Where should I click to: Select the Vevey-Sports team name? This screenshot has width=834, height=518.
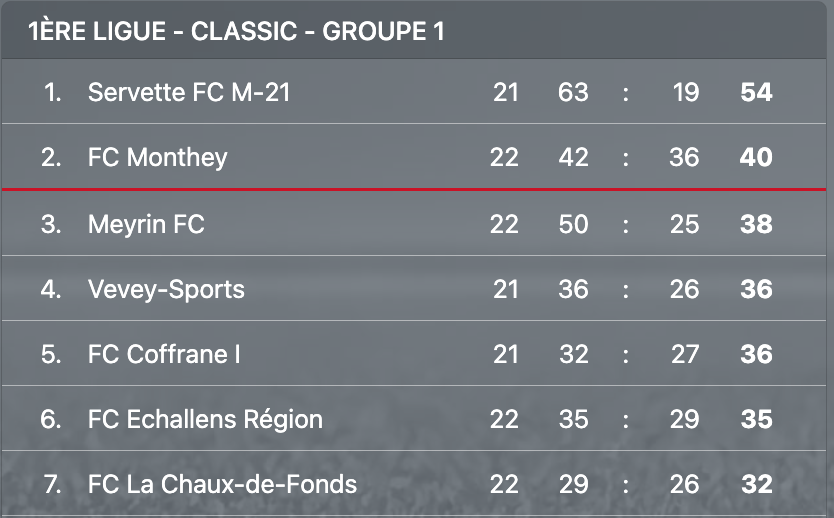point(166,289)
